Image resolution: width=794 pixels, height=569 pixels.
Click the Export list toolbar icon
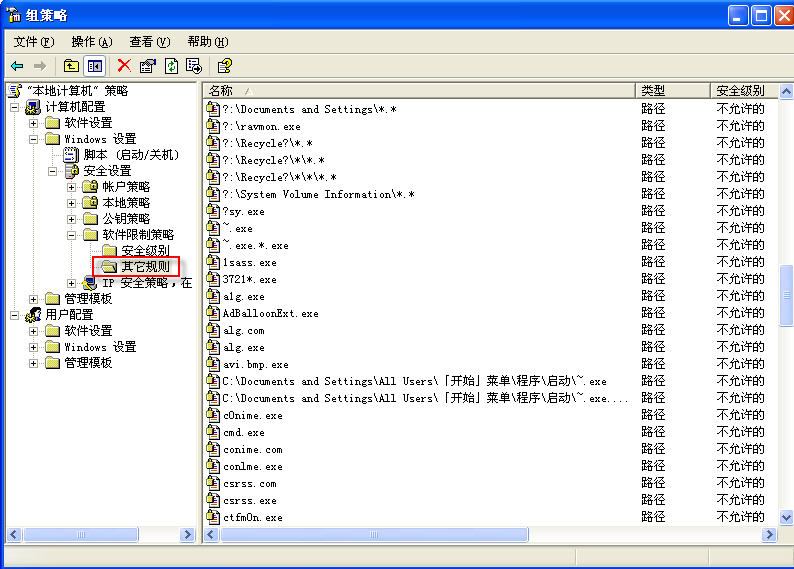[x=194, y=66]
